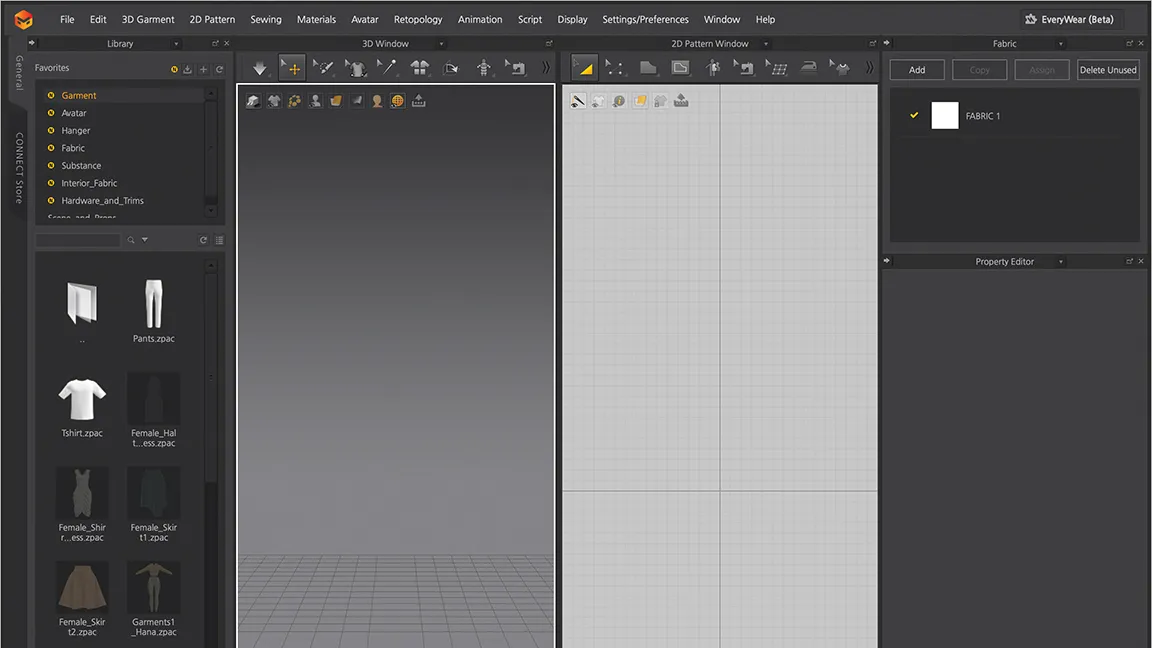Screen dimensions: 1152x648
Task: Activate the Transform Pattern tool in 2D window
Action: click(582, 66)
